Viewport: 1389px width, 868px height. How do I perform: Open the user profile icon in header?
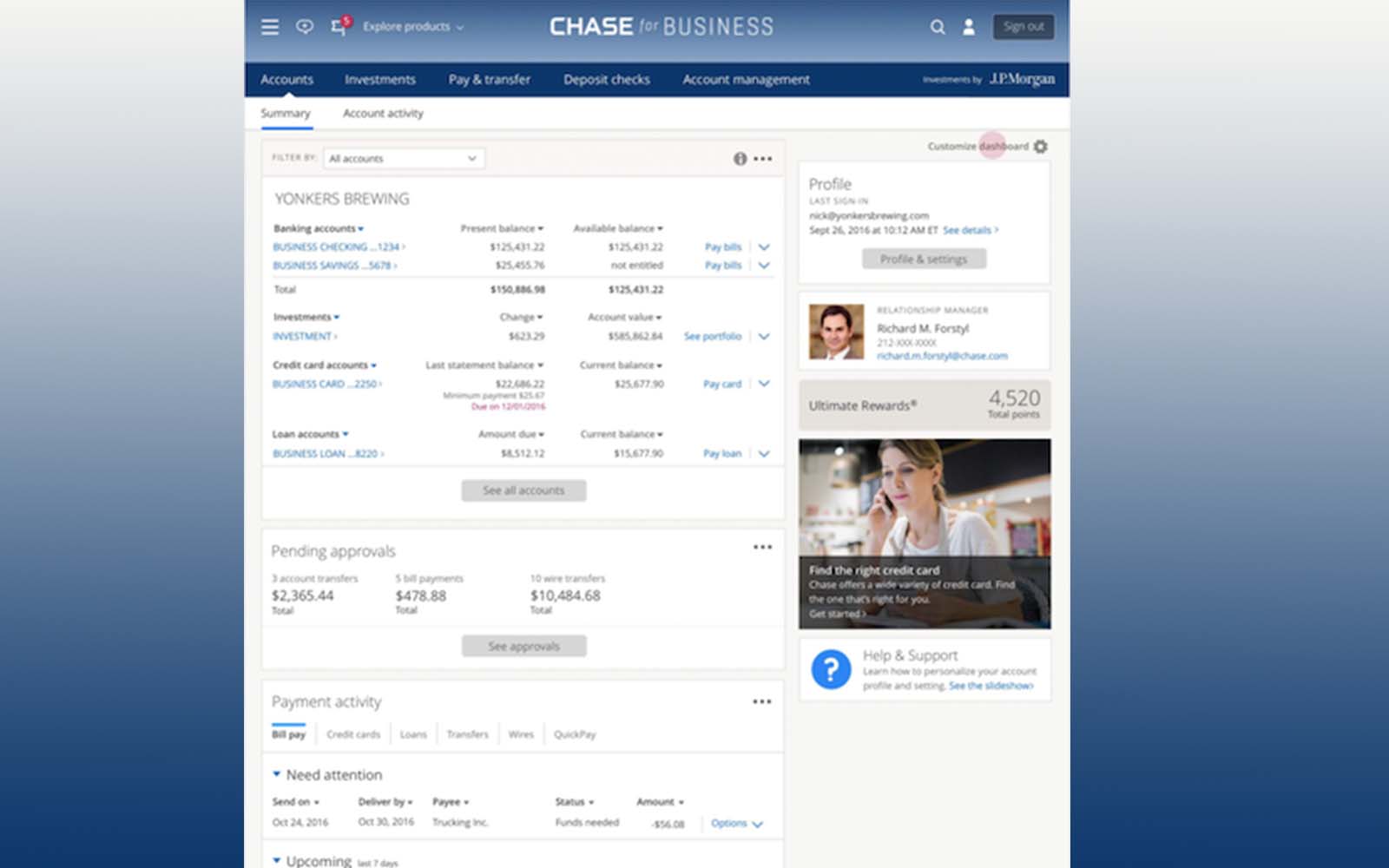tap(969, 27)
